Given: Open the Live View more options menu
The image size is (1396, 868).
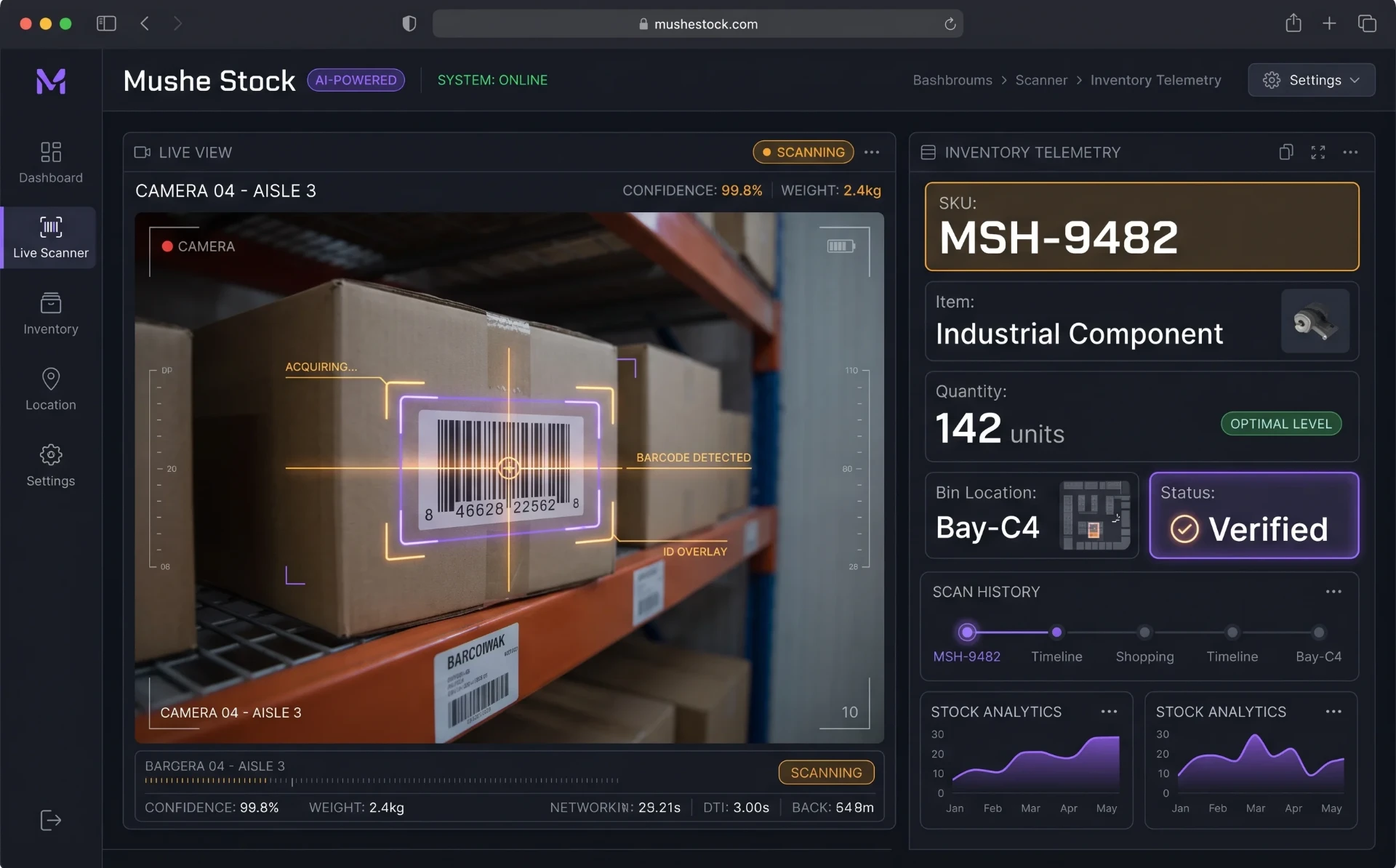Looking at the screenshot, I should (x=872, y=152).
